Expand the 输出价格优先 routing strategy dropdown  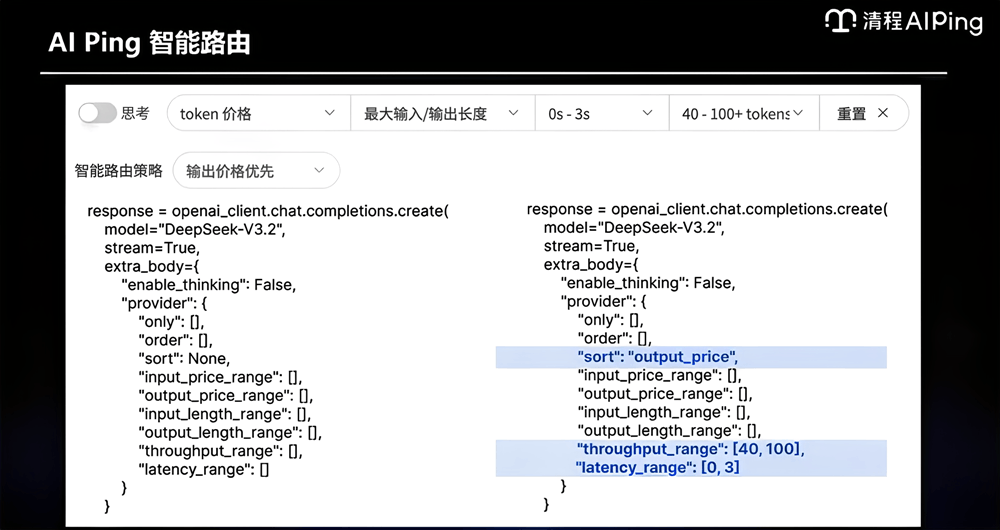(x=256, y=170)
